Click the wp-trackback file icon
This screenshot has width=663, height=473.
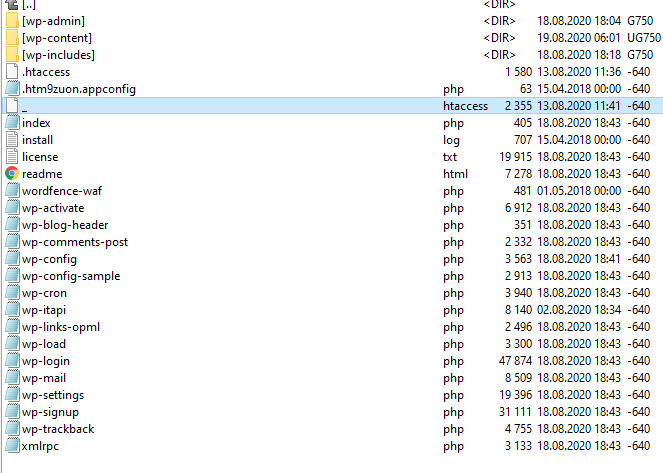point(12,429)
